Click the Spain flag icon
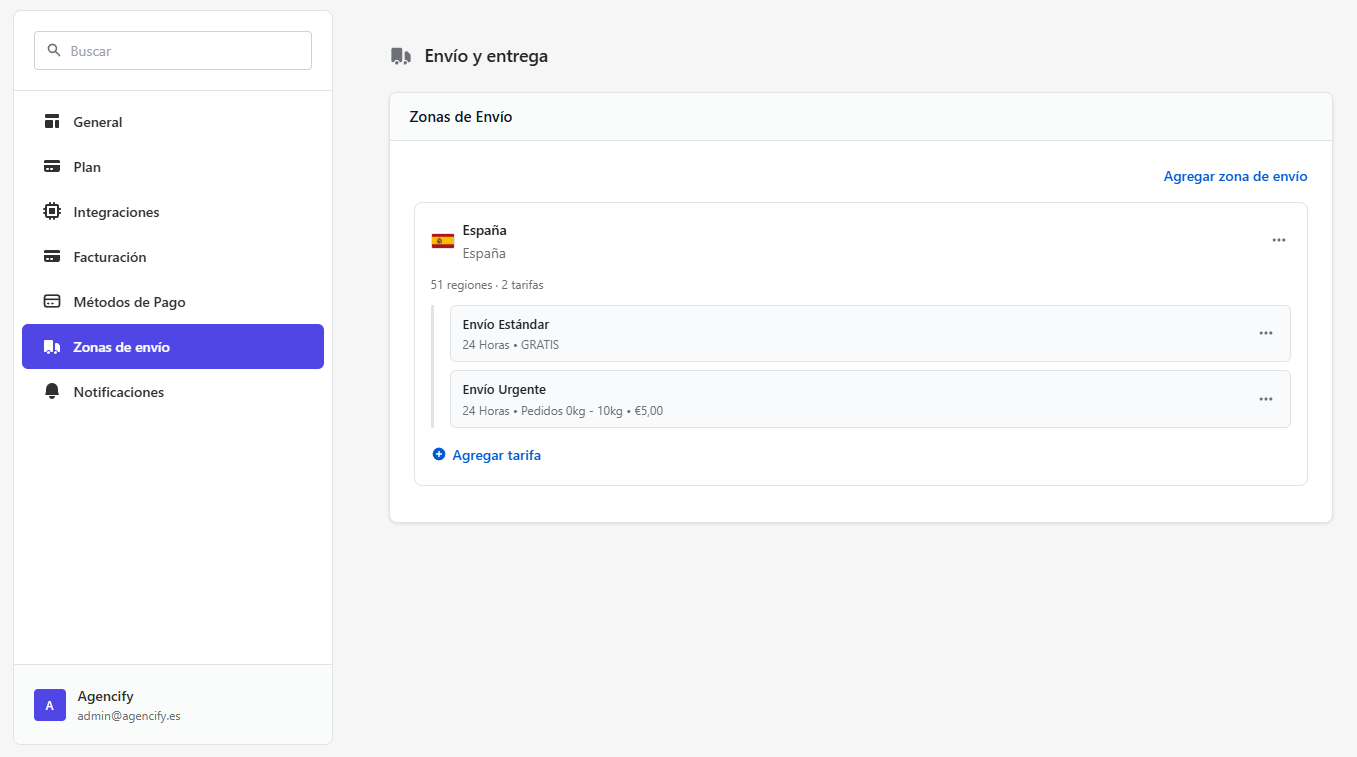Image resolution: width=1357 pixels, height=757 pixels. [443, 241]
